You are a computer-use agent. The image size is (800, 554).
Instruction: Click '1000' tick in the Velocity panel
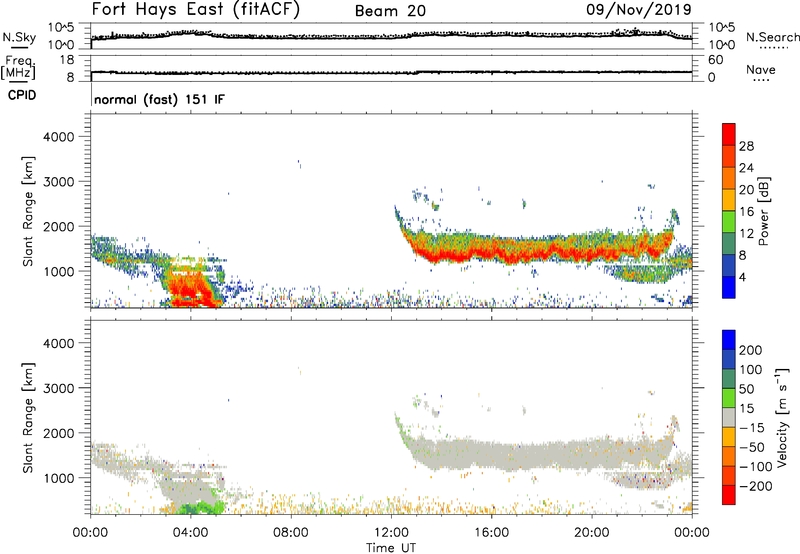click(59, 478)
